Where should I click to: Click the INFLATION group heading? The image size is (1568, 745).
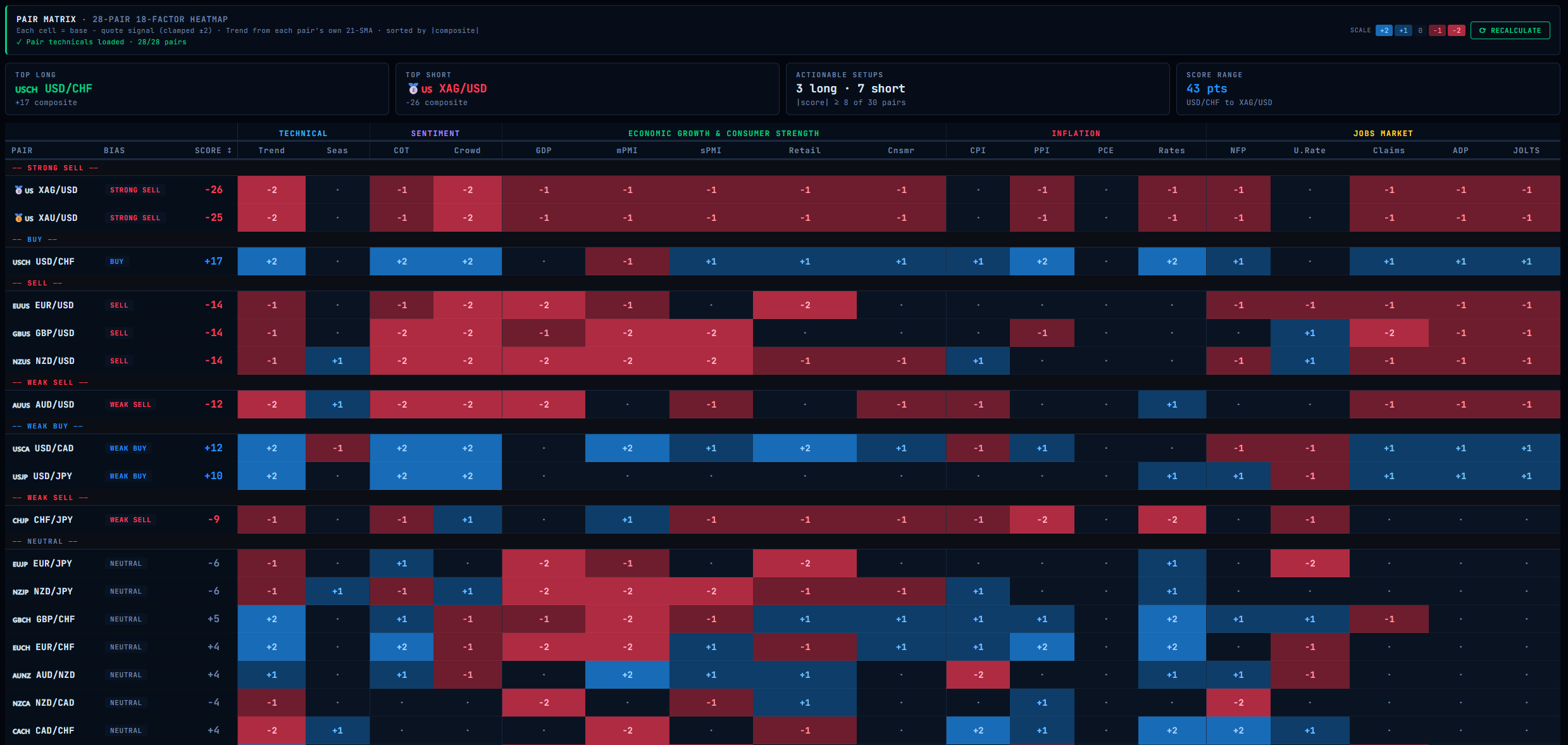1076,134
